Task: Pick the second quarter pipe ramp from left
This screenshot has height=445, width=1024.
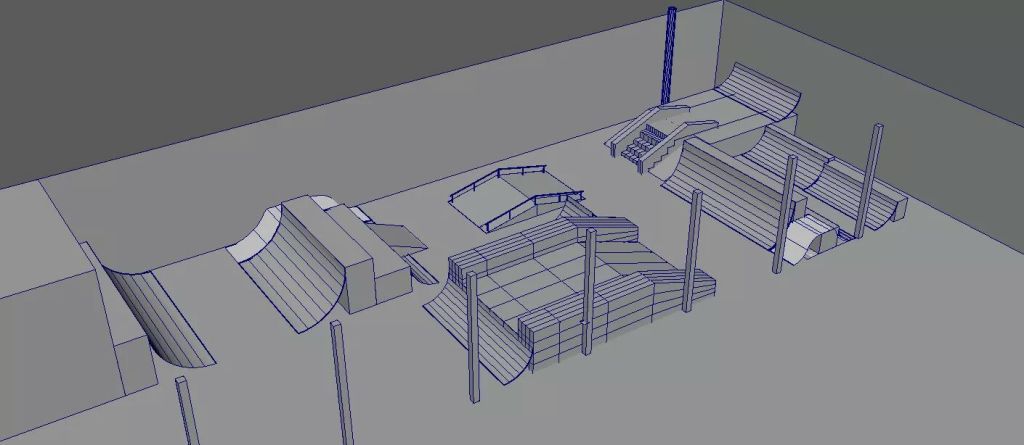Action: pyautogui.click(x=295, y=265)
